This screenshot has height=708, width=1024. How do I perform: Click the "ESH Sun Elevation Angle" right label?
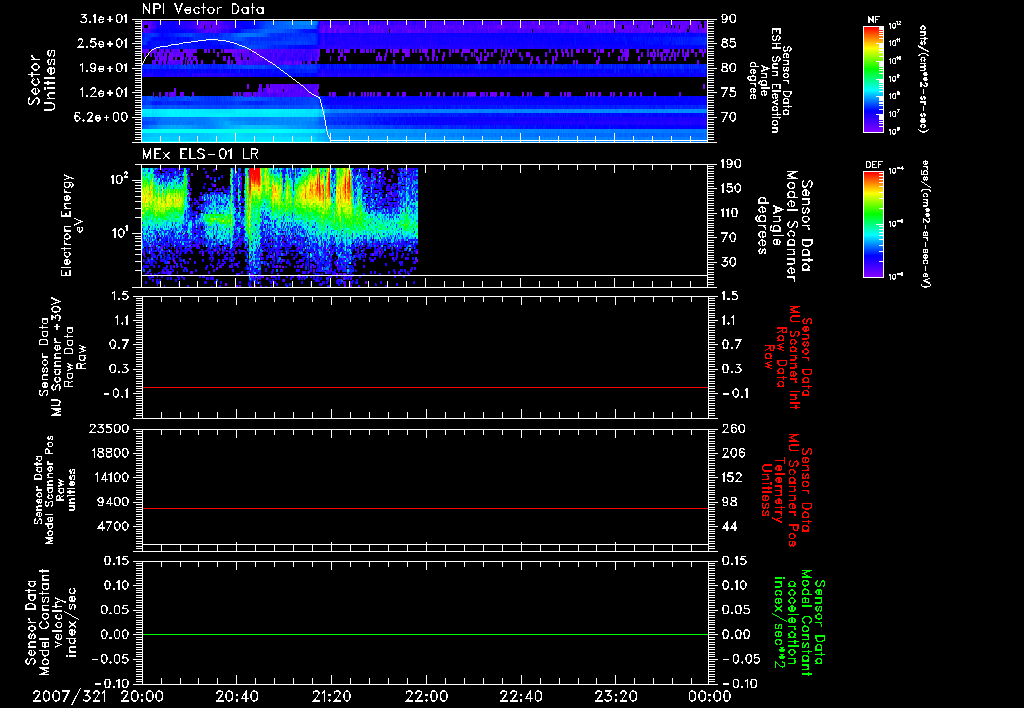point(770,80)
